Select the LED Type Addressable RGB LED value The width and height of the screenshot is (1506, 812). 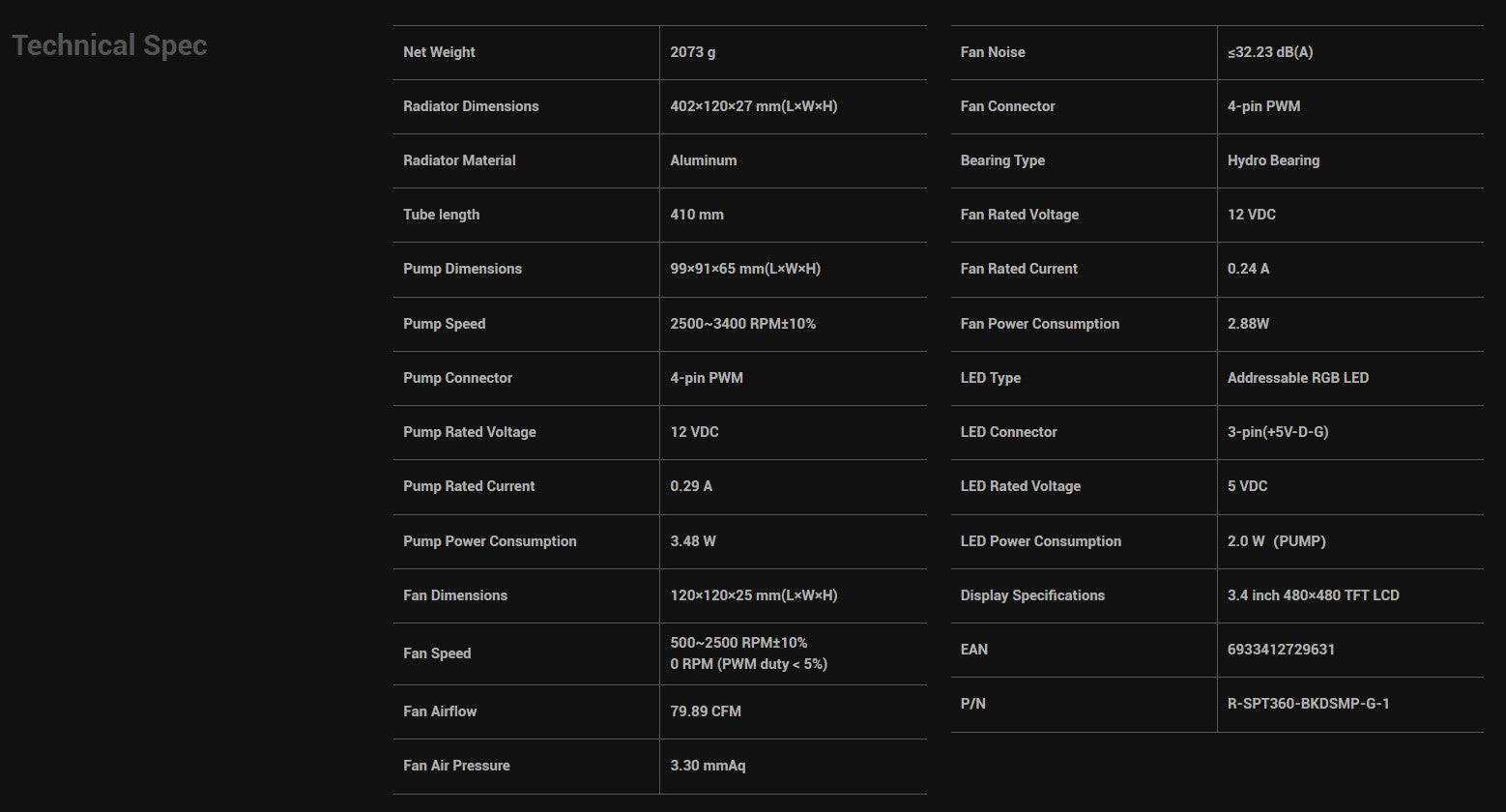1298,378
